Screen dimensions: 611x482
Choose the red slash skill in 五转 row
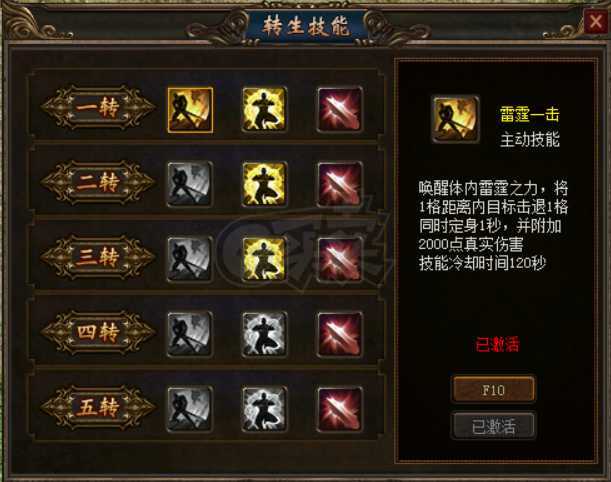(340, 409)
